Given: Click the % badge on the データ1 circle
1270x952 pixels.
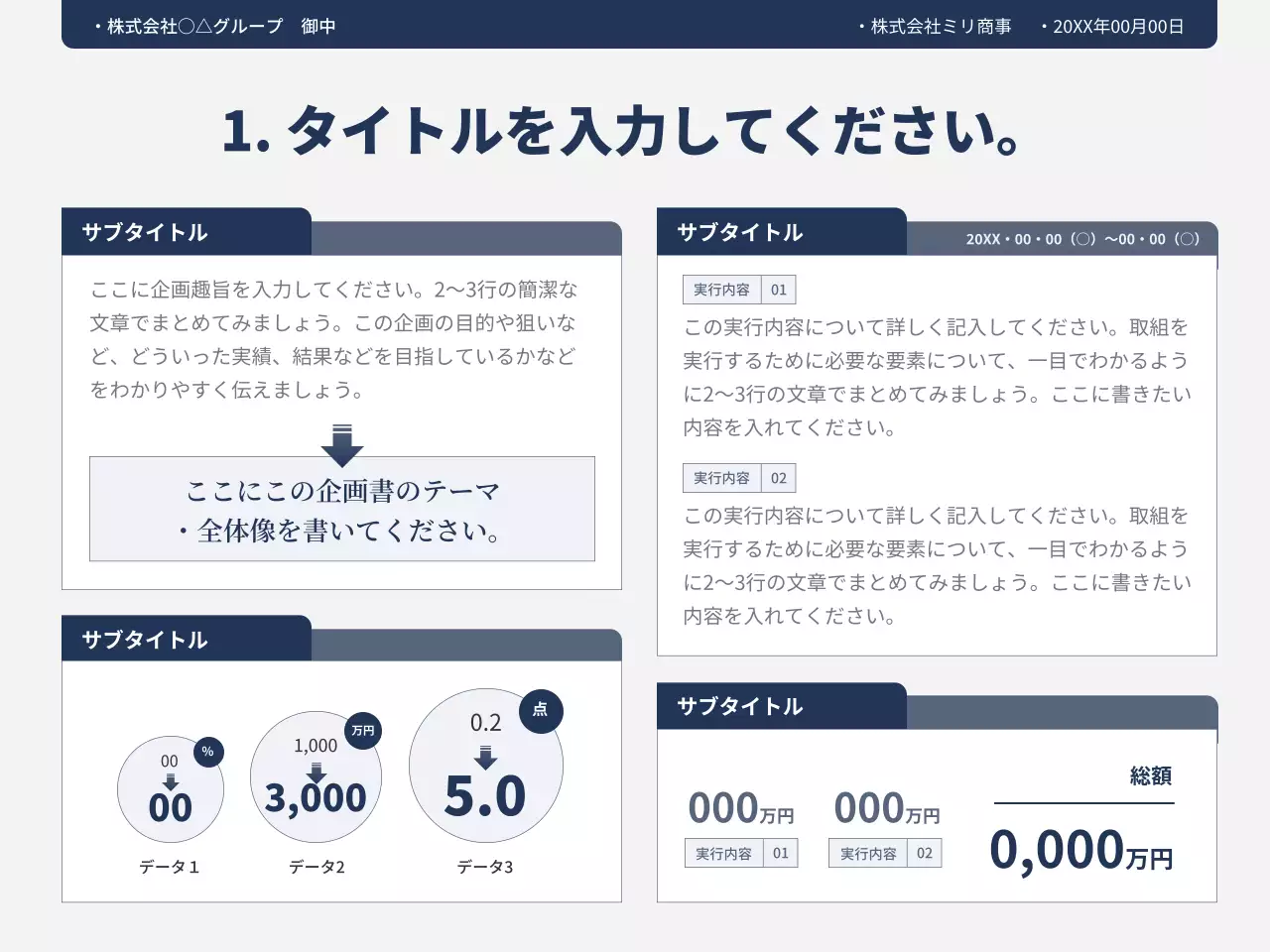Looking at the screenshot, I should (x=207, y=752).
